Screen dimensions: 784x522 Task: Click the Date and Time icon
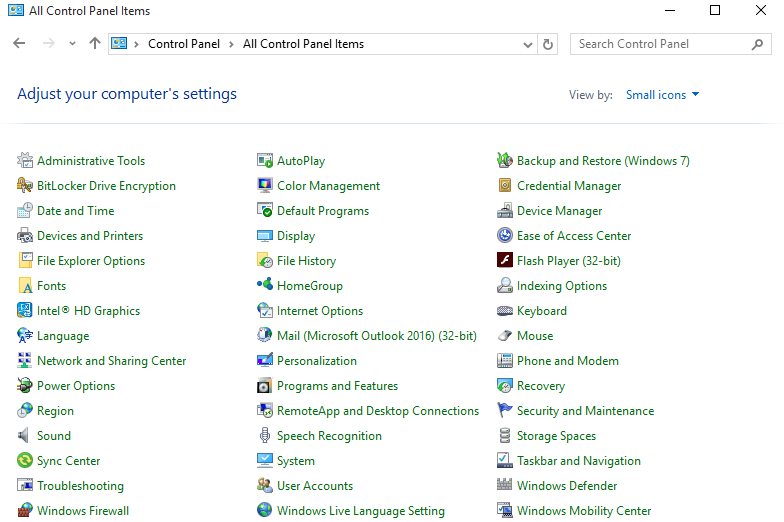click(24, 210)
